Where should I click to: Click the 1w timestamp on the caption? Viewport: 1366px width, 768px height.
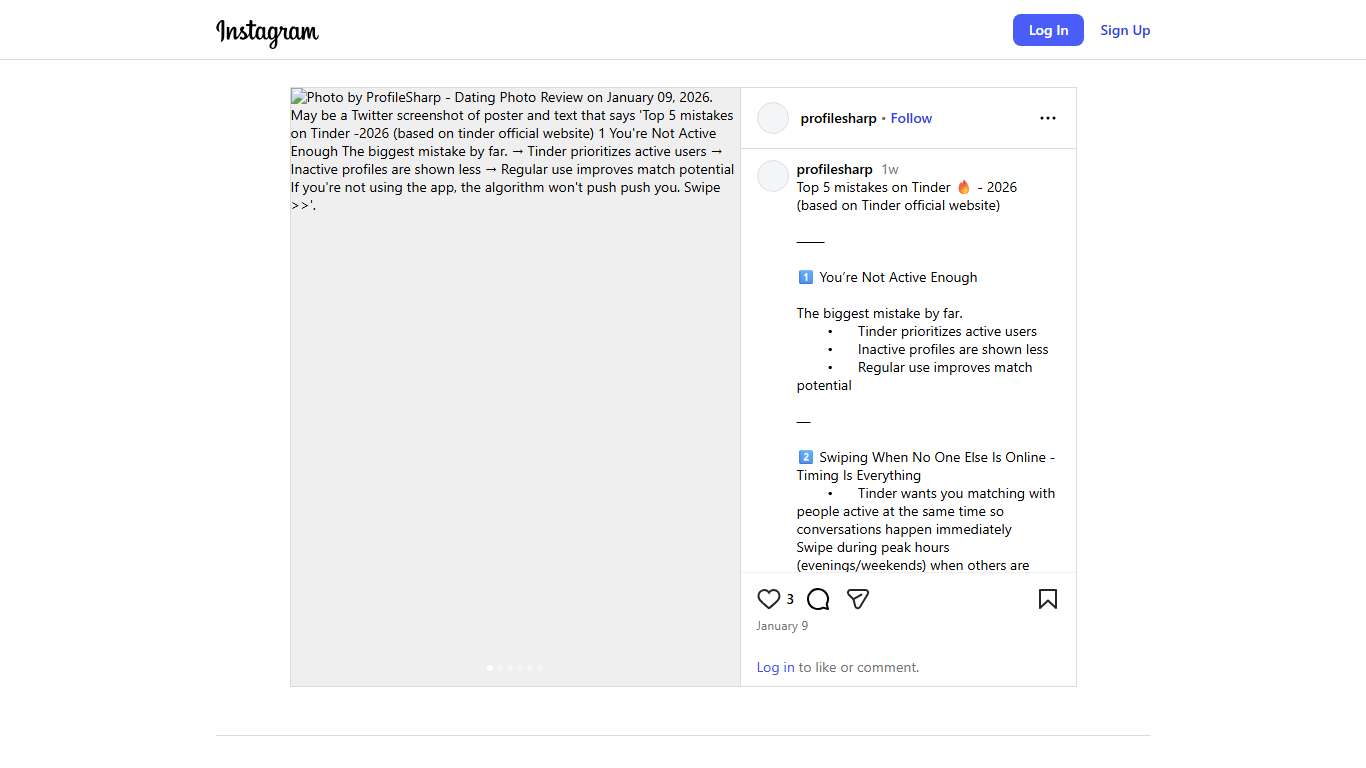(890, 169)
